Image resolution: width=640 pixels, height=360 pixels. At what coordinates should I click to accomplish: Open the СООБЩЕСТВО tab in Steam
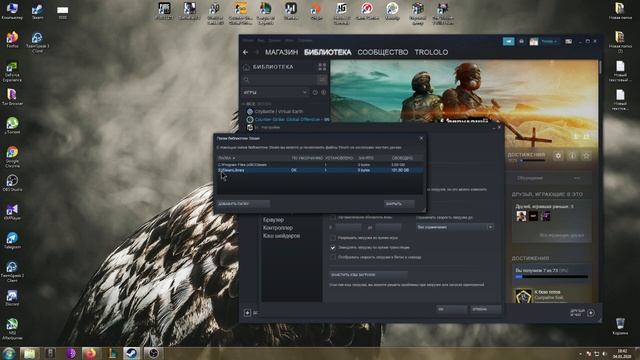coord(382,52)
